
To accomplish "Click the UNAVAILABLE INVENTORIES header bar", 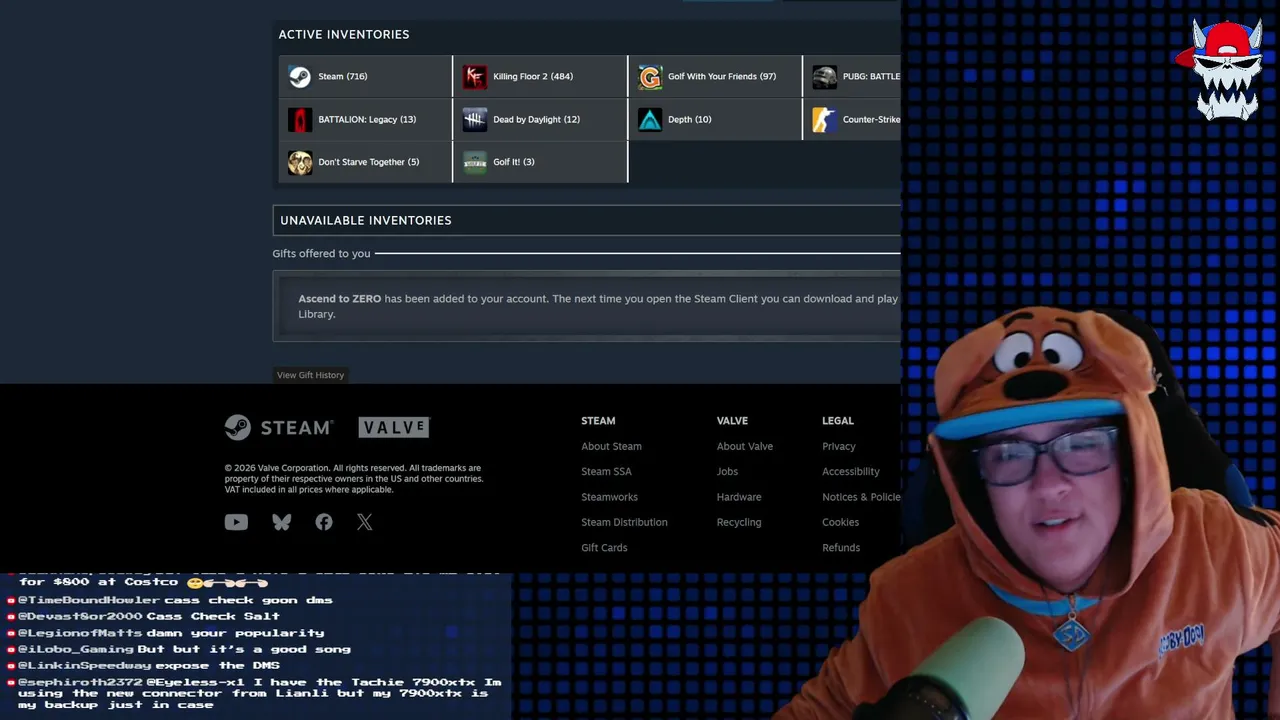I will 587,220.
